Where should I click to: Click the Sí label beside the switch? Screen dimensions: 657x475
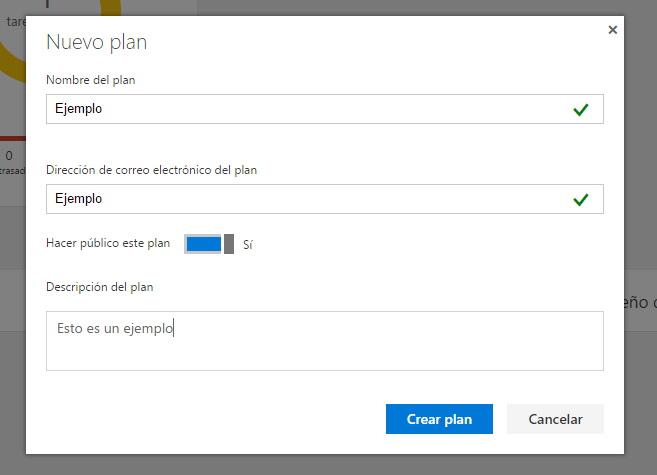248,244
